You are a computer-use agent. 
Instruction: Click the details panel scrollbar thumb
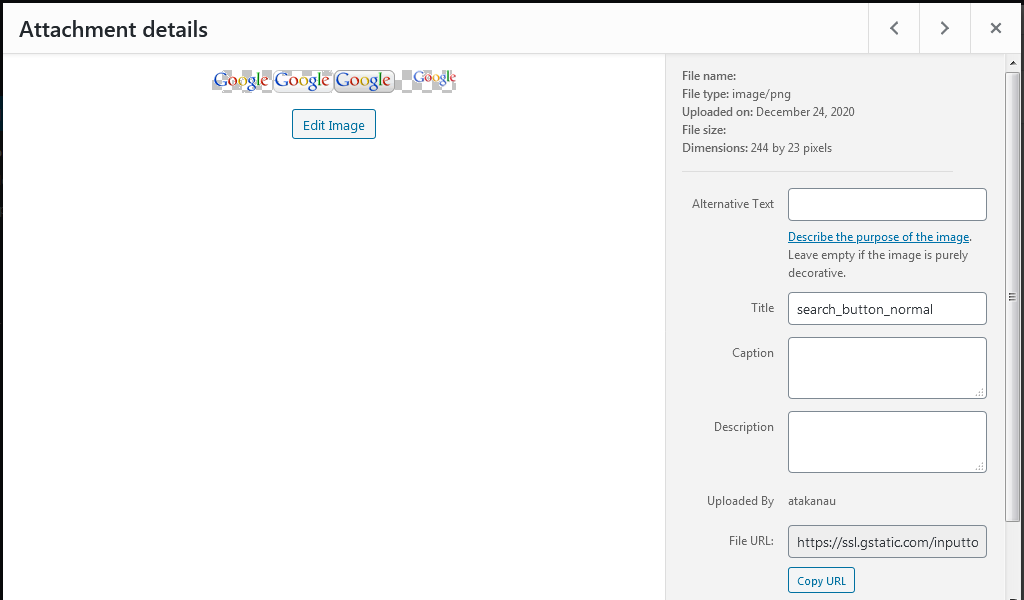pyautogui.click(x=1013, y=295)
